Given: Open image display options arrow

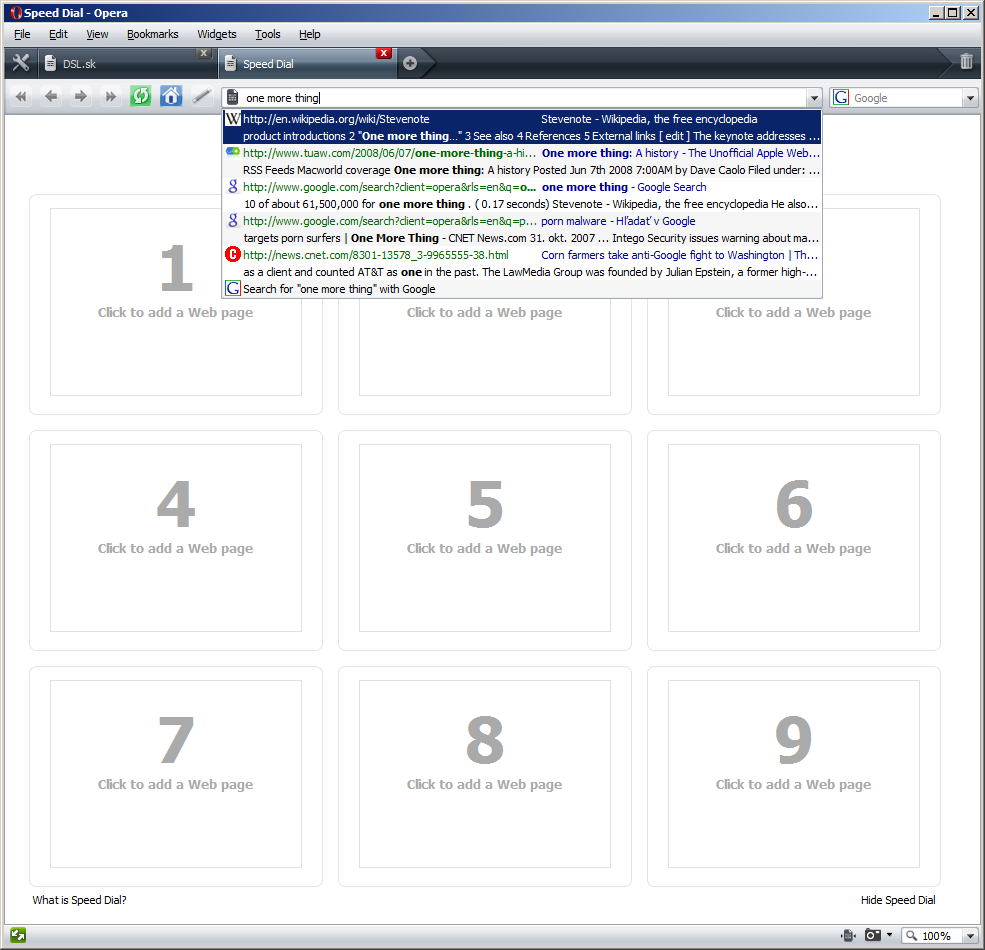Looking at the screenshot, I should (x=890, y=935).
